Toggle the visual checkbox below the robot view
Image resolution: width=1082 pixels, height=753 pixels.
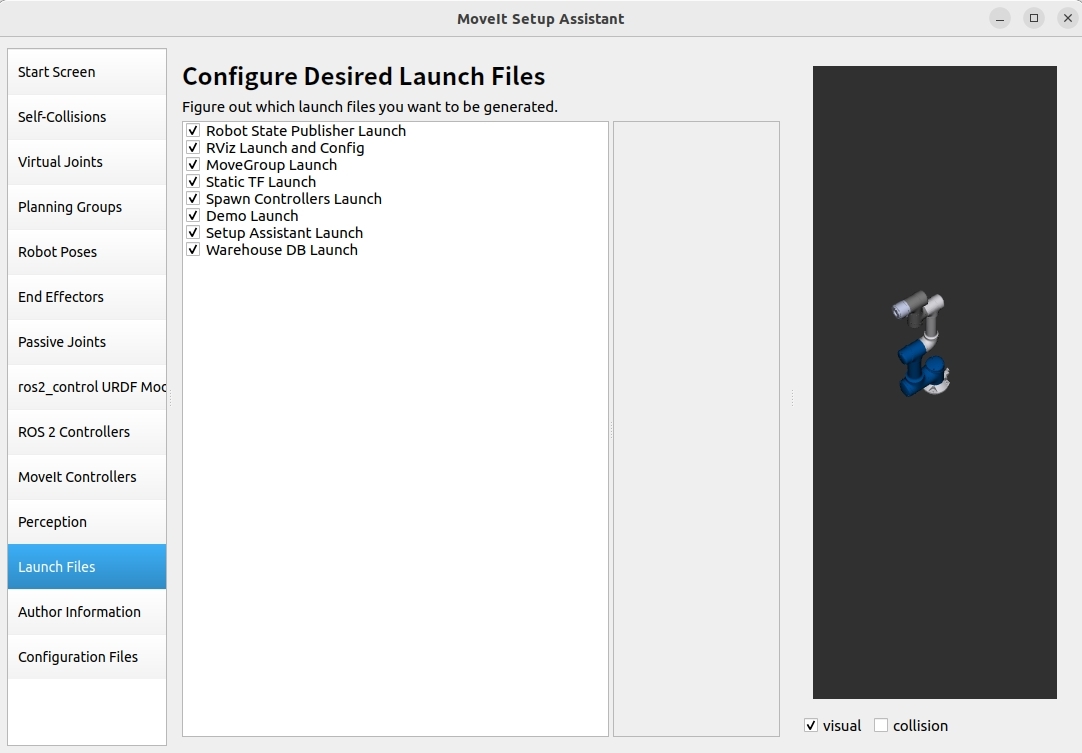point(811,725)
